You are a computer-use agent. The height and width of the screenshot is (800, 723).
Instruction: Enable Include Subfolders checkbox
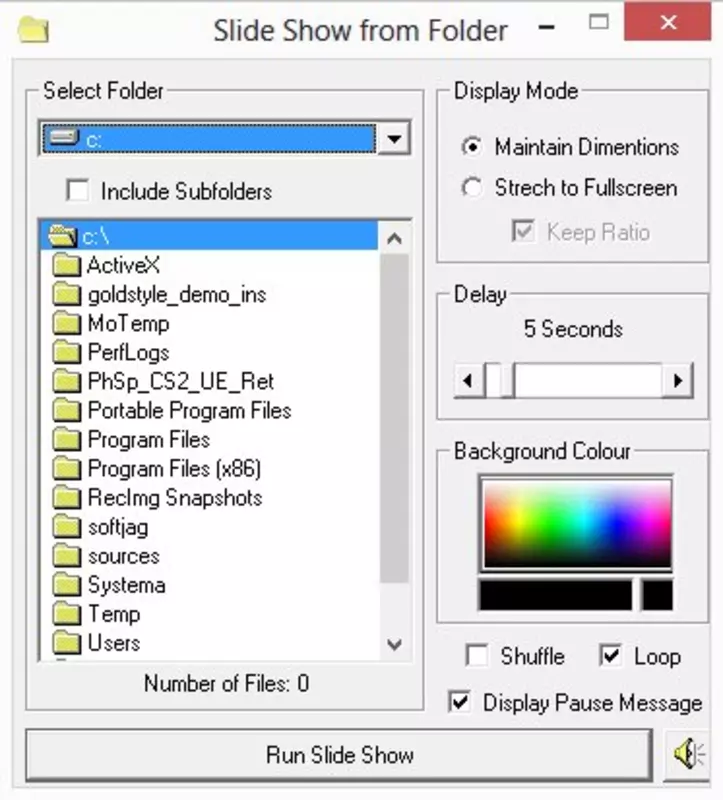tap(78, 191)
